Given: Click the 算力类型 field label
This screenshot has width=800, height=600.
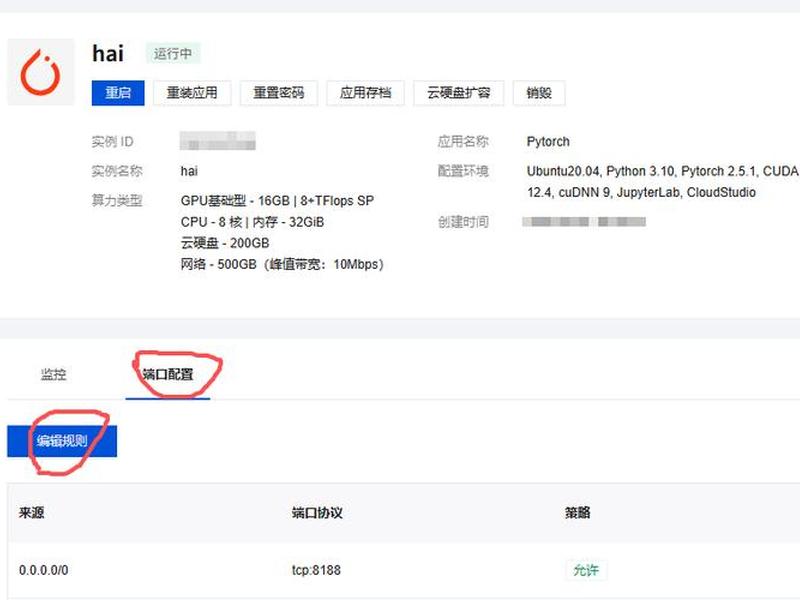Looking at the screenshot, I should tap(117, 201).
